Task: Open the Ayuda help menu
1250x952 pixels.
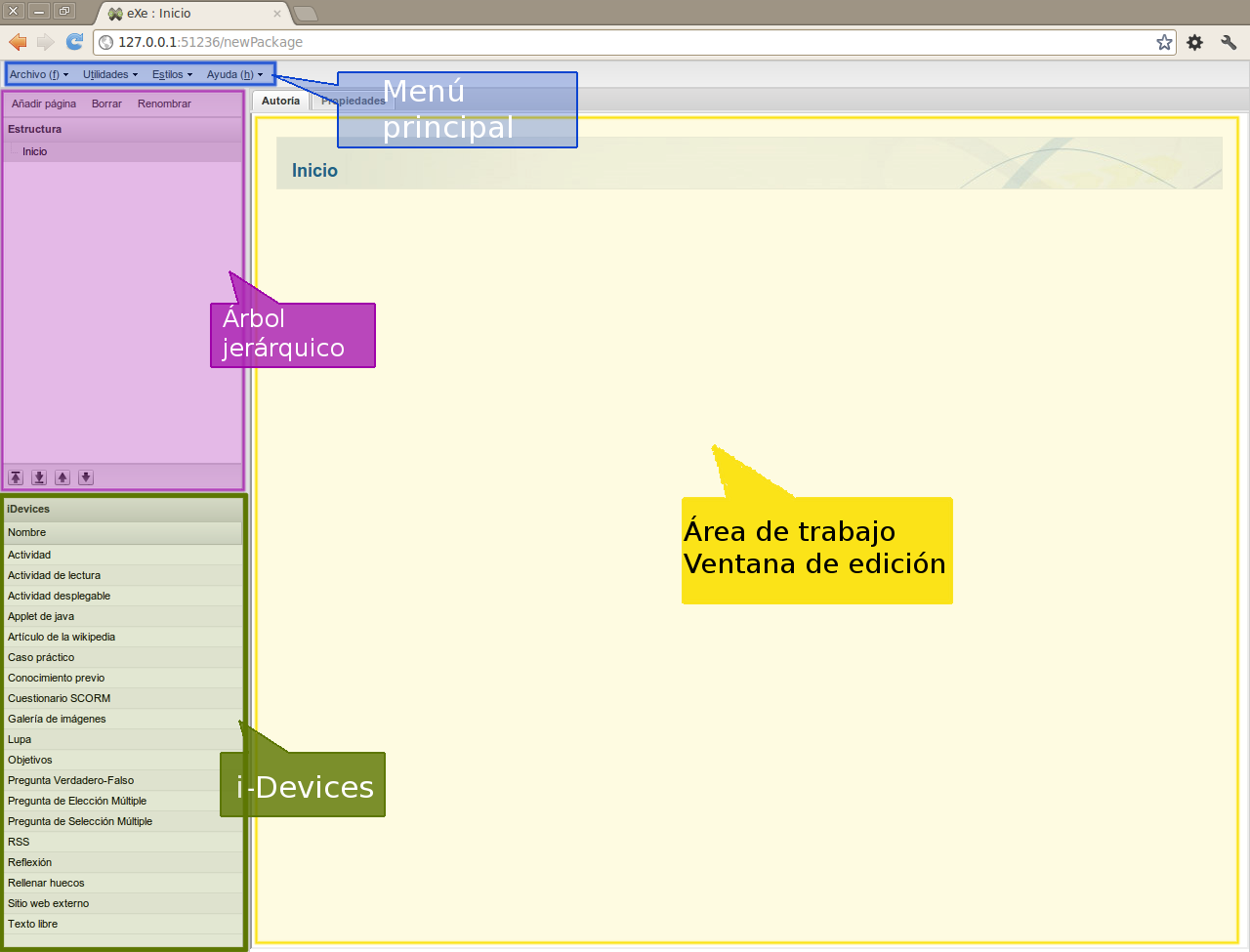Action: pos(234,74)
